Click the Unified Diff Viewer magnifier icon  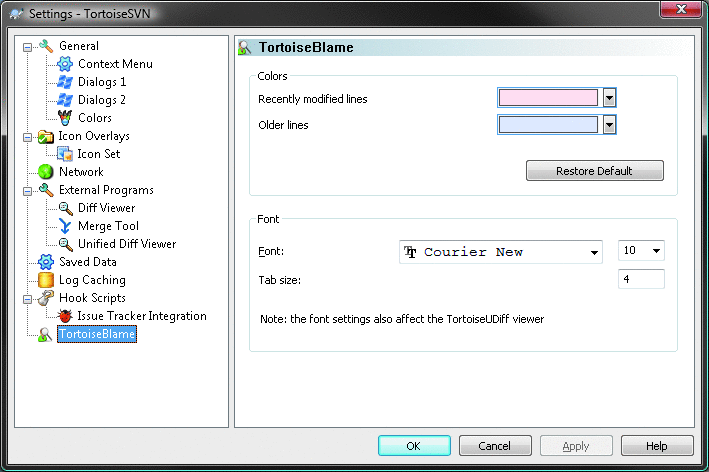[x=65, y=244]
